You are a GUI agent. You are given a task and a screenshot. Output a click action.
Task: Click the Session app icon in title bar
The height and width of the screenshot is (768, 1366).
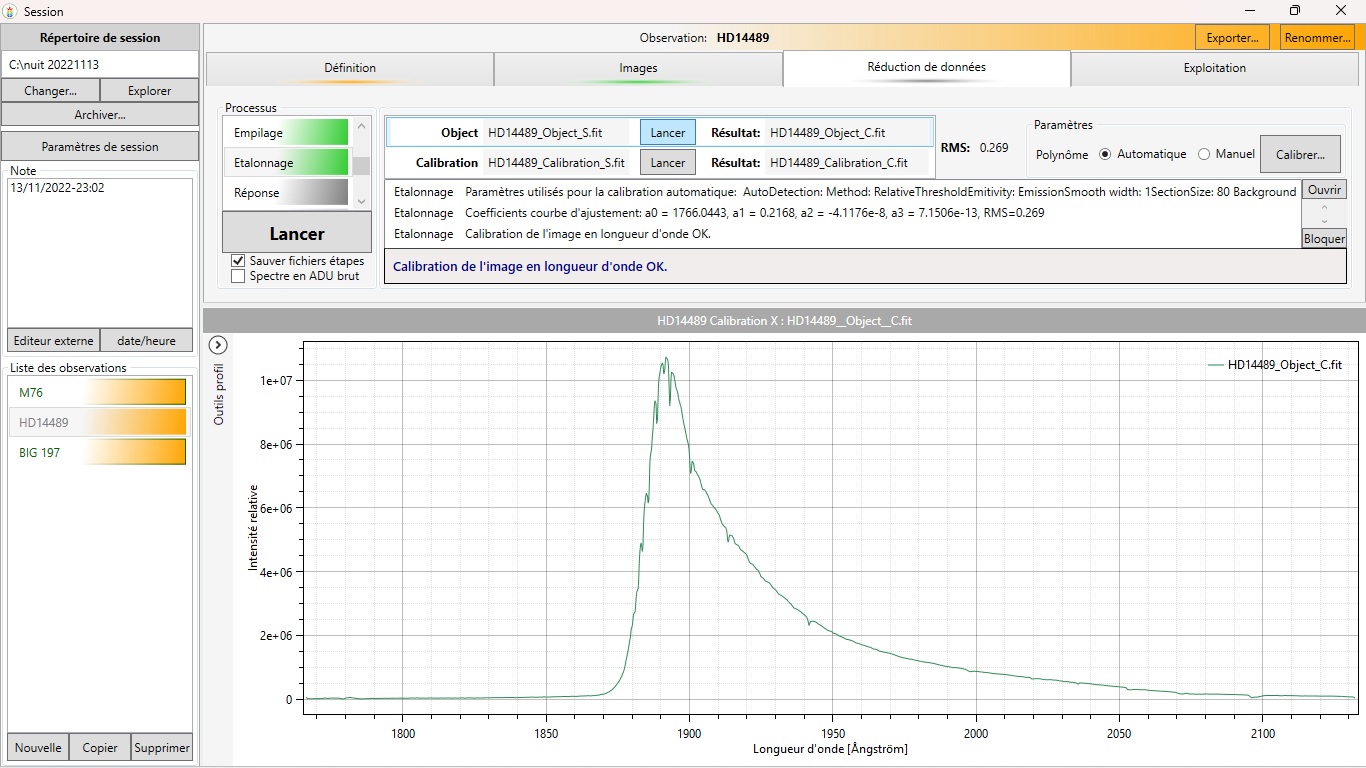point(10,11)
